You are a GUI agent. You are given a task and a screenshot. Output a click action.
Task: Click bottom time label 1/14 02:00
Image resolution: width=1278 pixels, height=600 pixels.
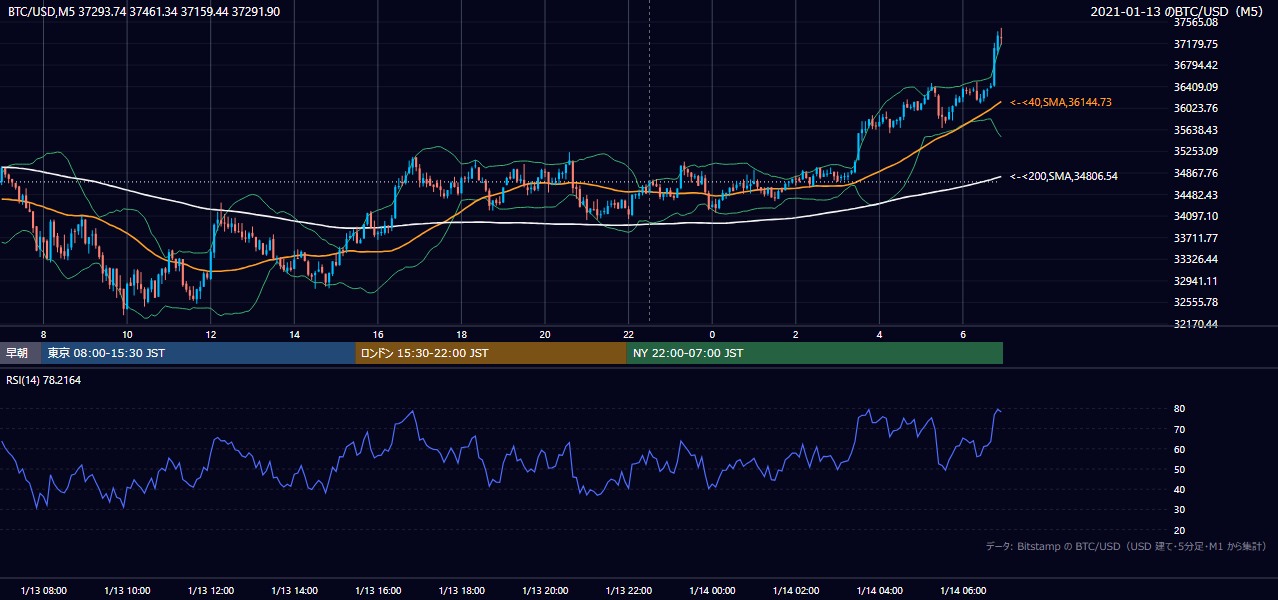pyautogui.click(x=796, y=591)
